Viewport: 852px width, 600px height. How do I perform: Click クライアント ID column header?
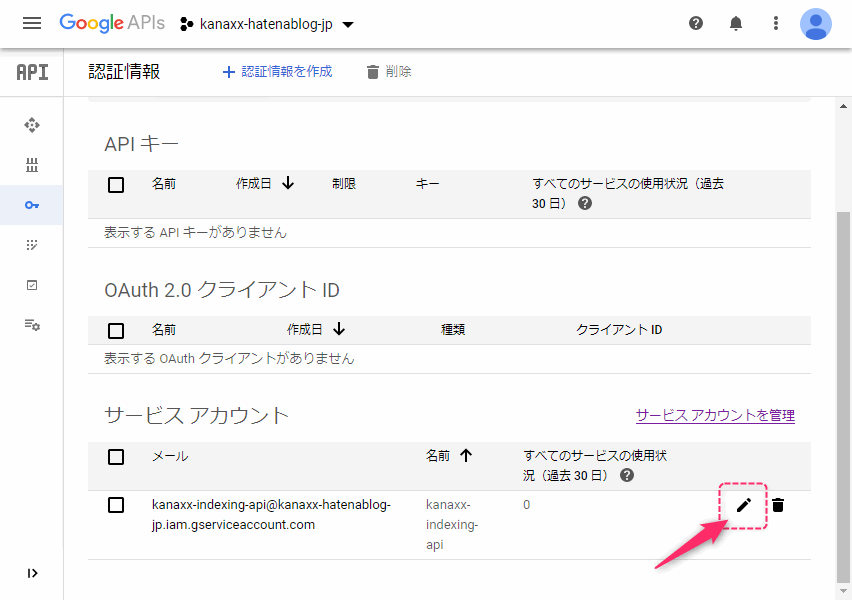tap(619, 329)
